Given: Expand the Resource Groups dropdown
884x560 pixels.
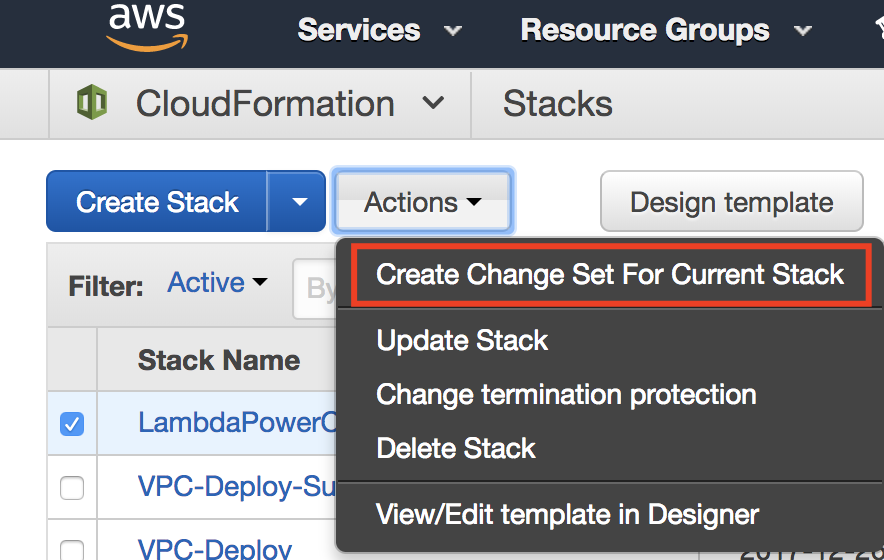Looking at the screenshot, I should [x=665, y=30].
